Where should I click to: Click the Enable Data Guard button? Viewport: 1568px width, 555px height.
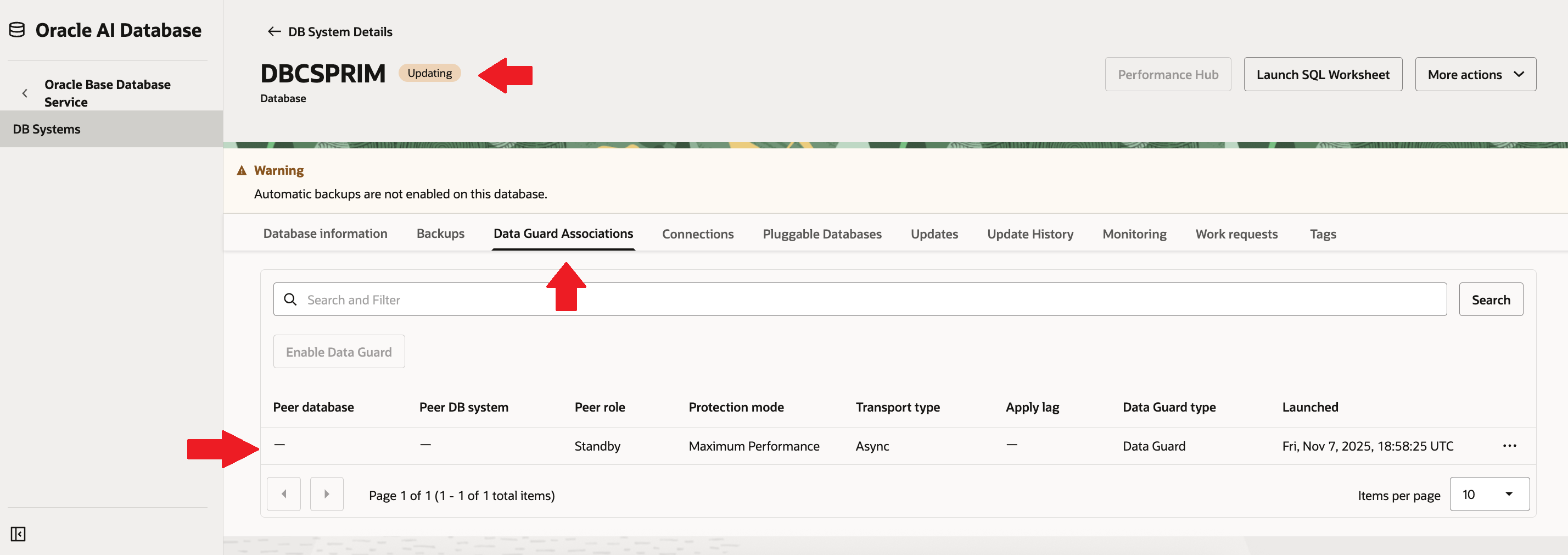coord(338,352)
